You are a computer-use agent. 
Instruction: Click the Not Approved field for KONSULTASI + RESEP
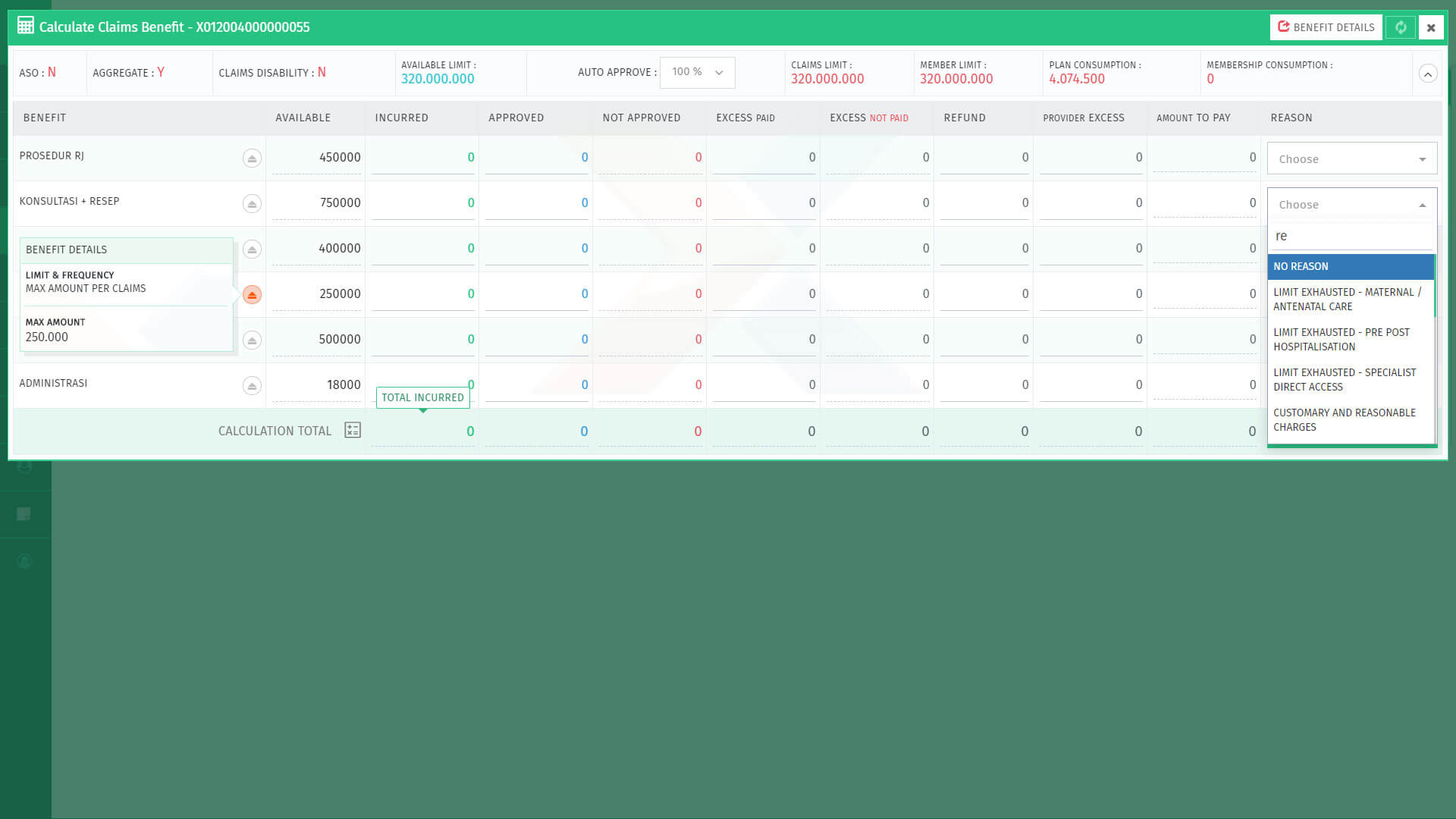pos(651,203)
